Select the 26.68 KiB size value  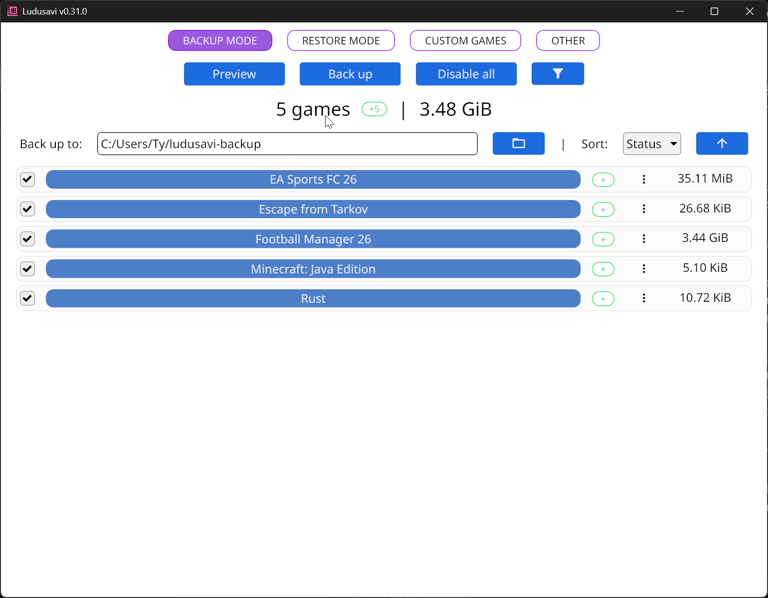[705, 209]
